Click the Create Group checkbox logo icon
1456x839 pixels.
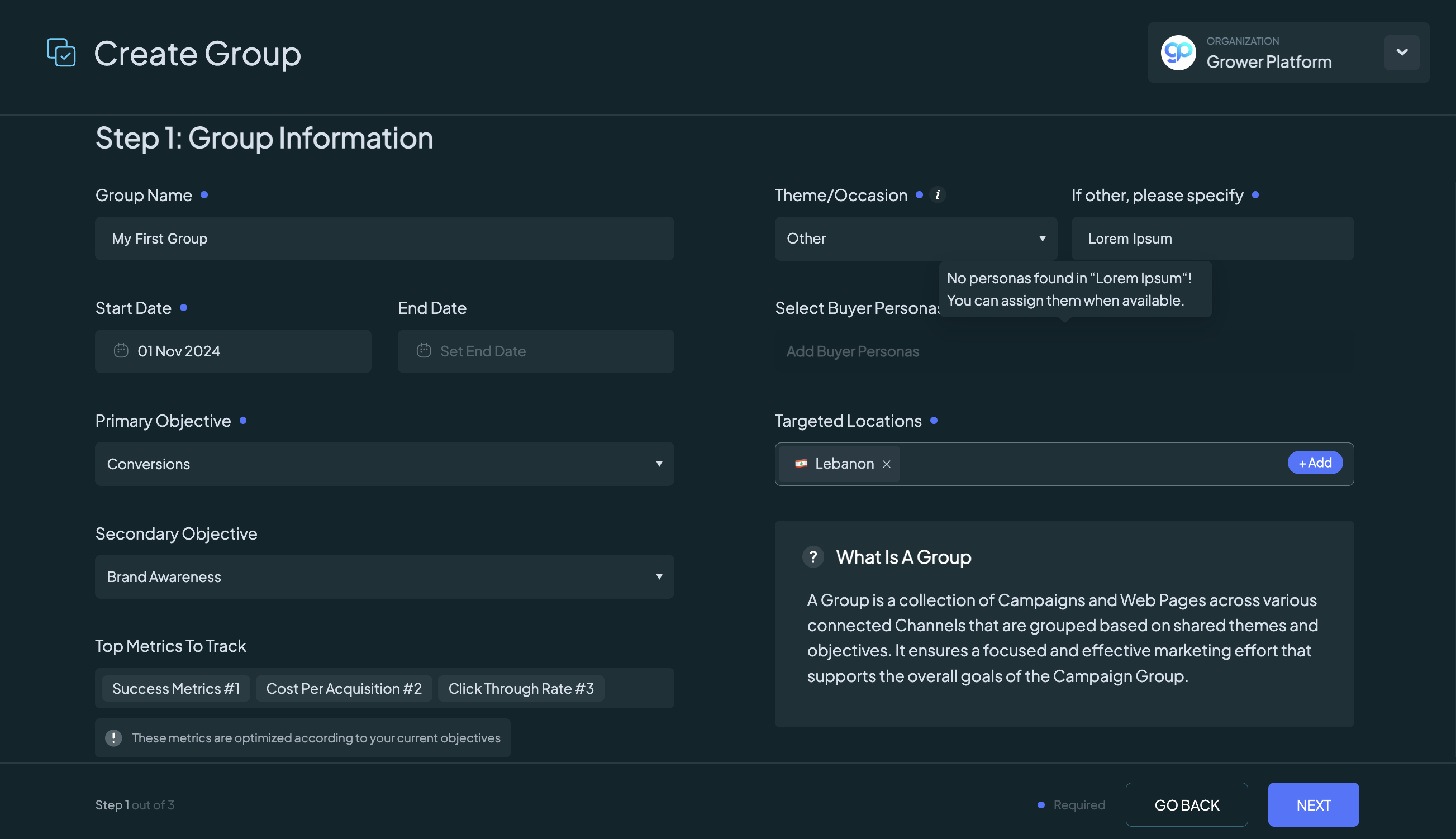61,53
